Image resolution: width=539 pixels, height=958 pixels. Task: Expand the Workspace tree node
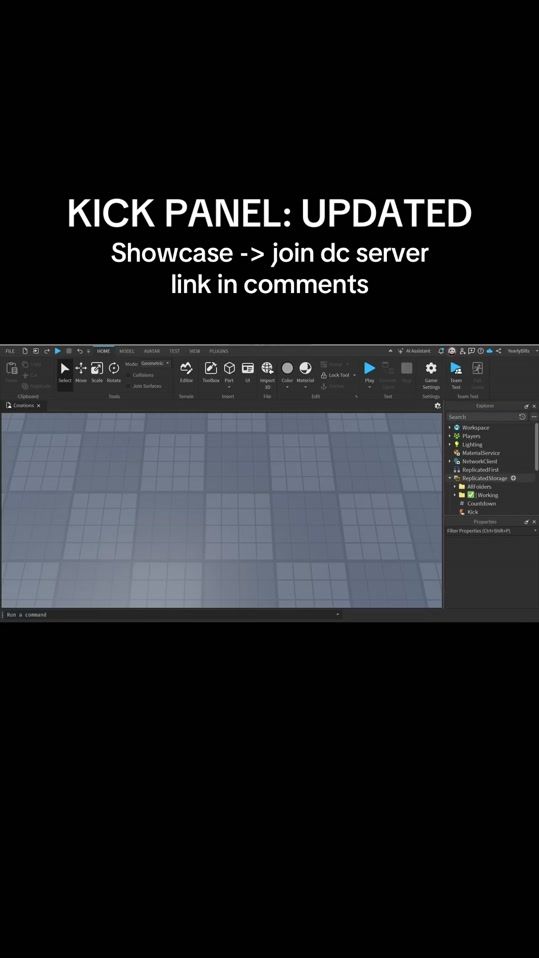pyautogui.click(x=450, y=428)
